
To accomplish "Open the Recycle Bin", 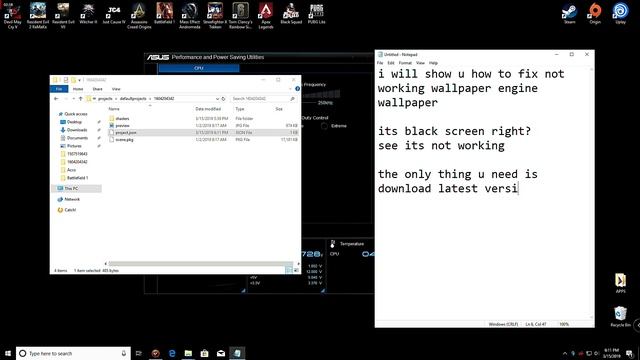I will click(x=620, y=316).
